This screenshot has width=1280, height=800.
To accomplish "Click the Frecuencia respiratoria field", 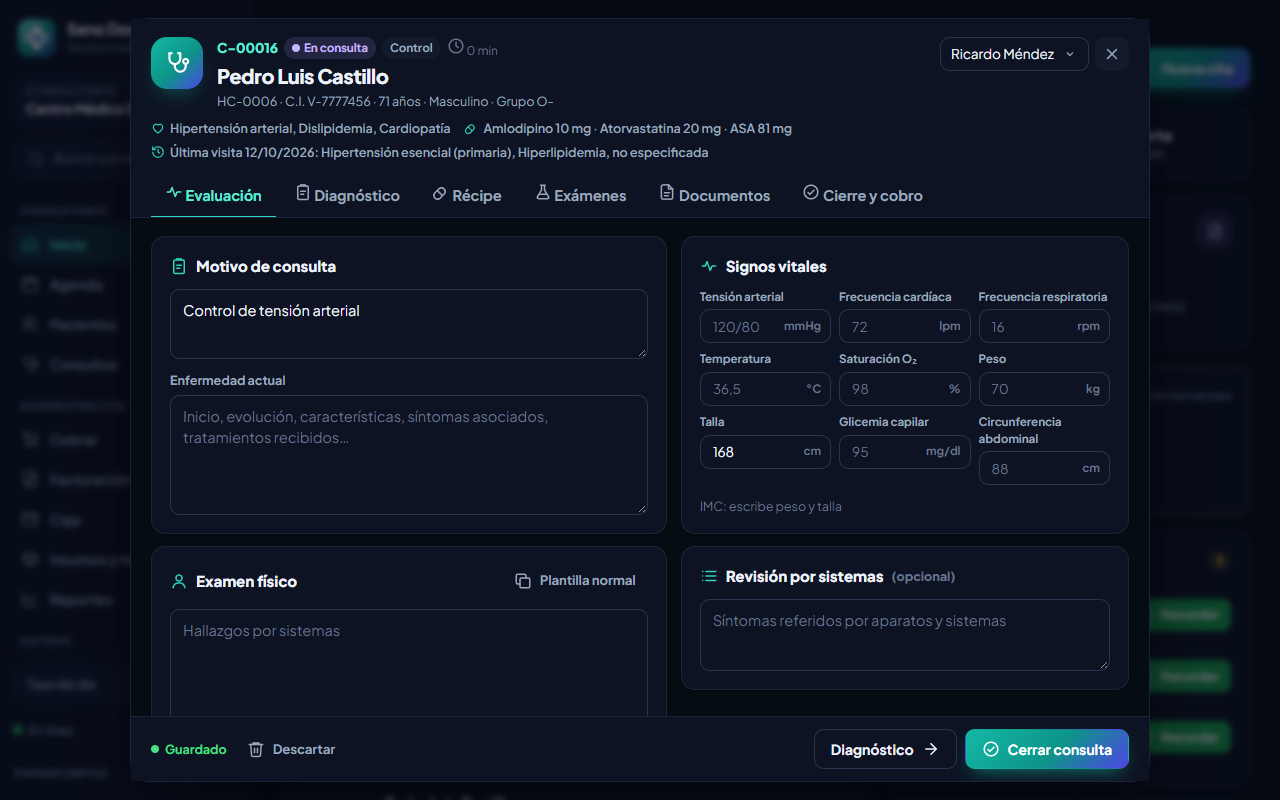I will tap(1044, 326).
